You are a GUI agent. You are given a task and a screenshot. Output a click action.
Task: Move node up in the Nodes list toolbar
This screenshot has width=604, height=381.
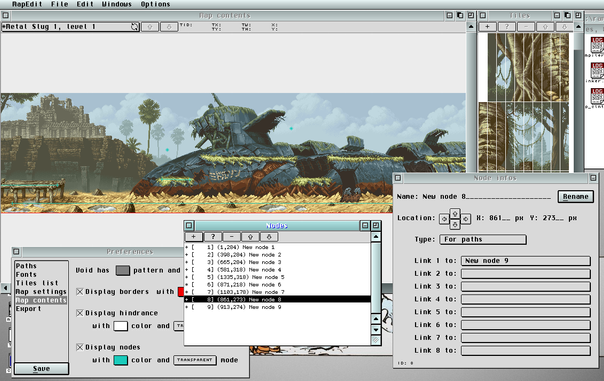250,237
